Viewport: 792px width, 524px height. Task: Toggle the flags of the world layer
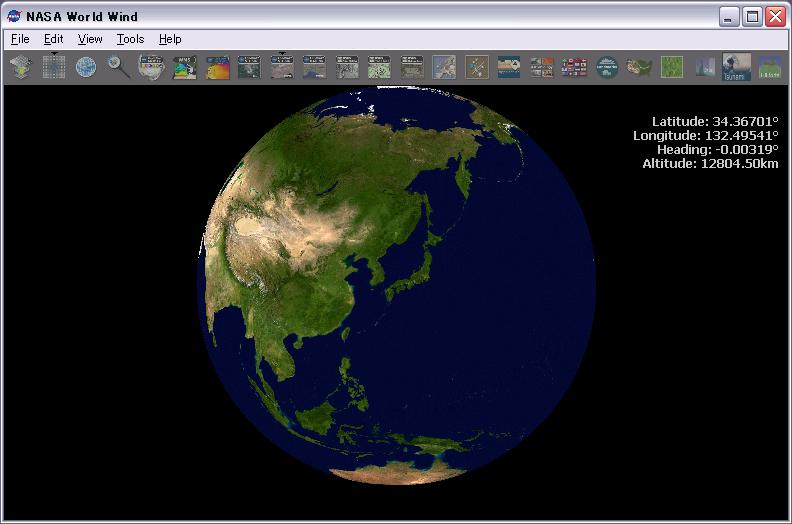574,67
